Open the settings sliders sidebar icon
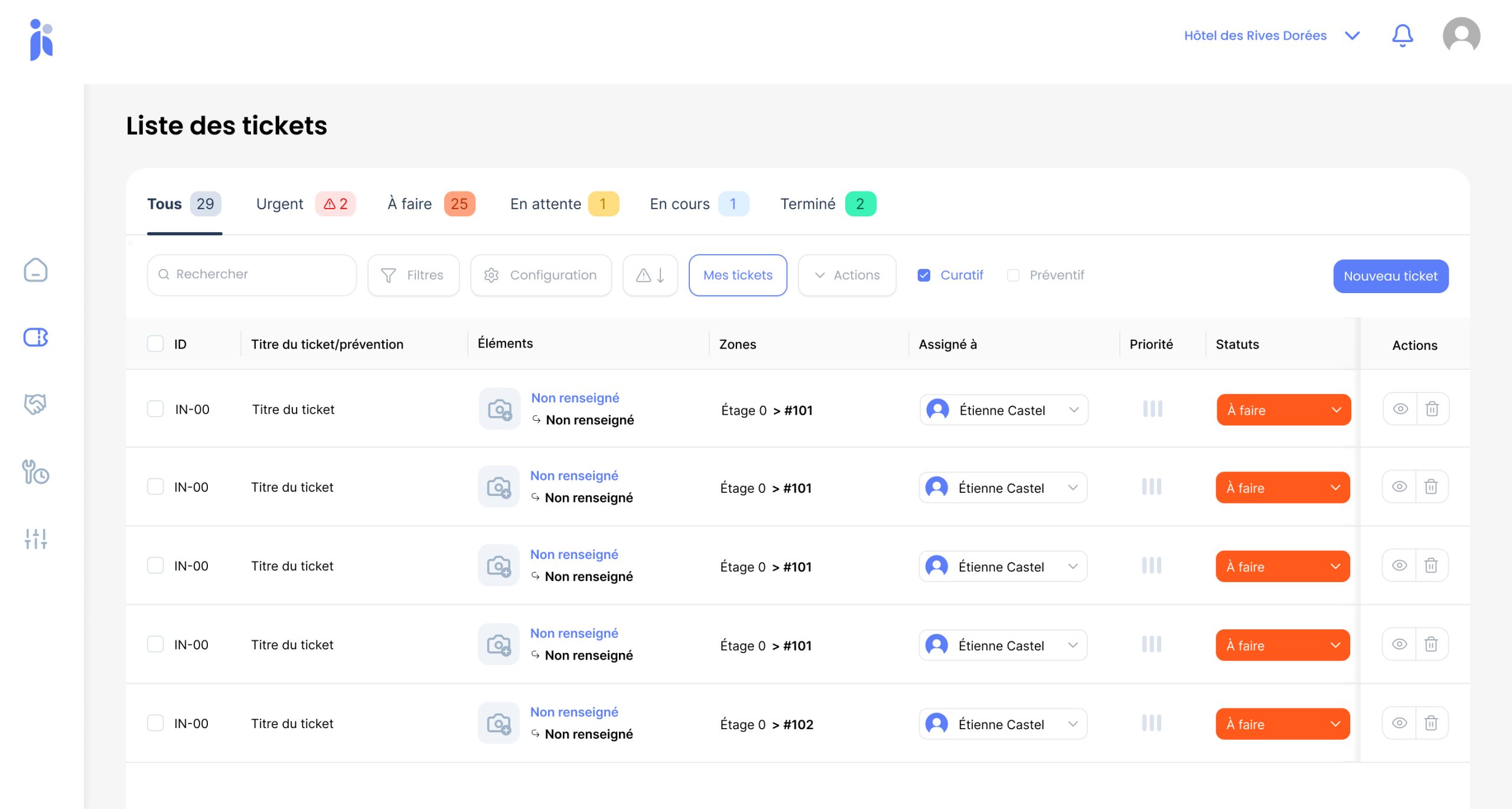1512x809 pixels. (35, 538)
